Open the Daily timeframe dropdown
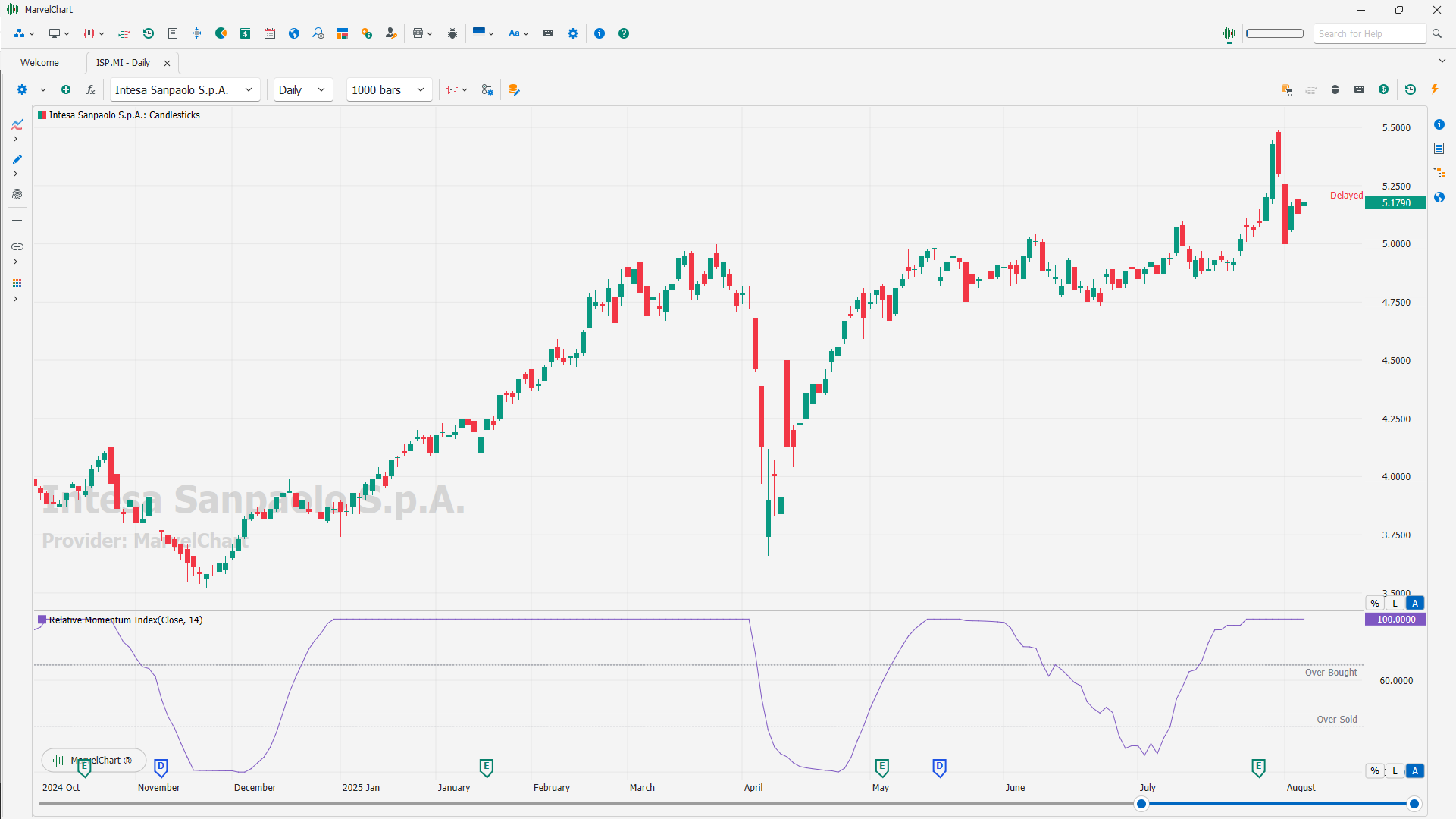Image resolution: width=1456 pixels, height=819 pixels. pyautogui.click(x=302, y=89)
